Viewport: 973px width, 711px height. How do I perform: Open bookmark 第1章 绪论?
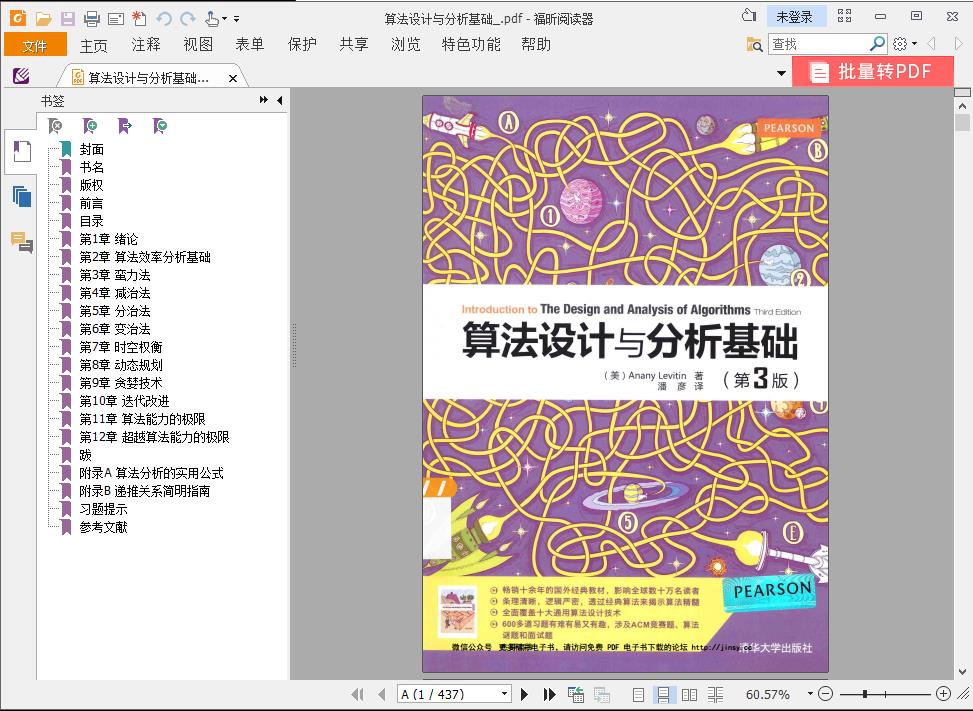[x=109, y=239]
